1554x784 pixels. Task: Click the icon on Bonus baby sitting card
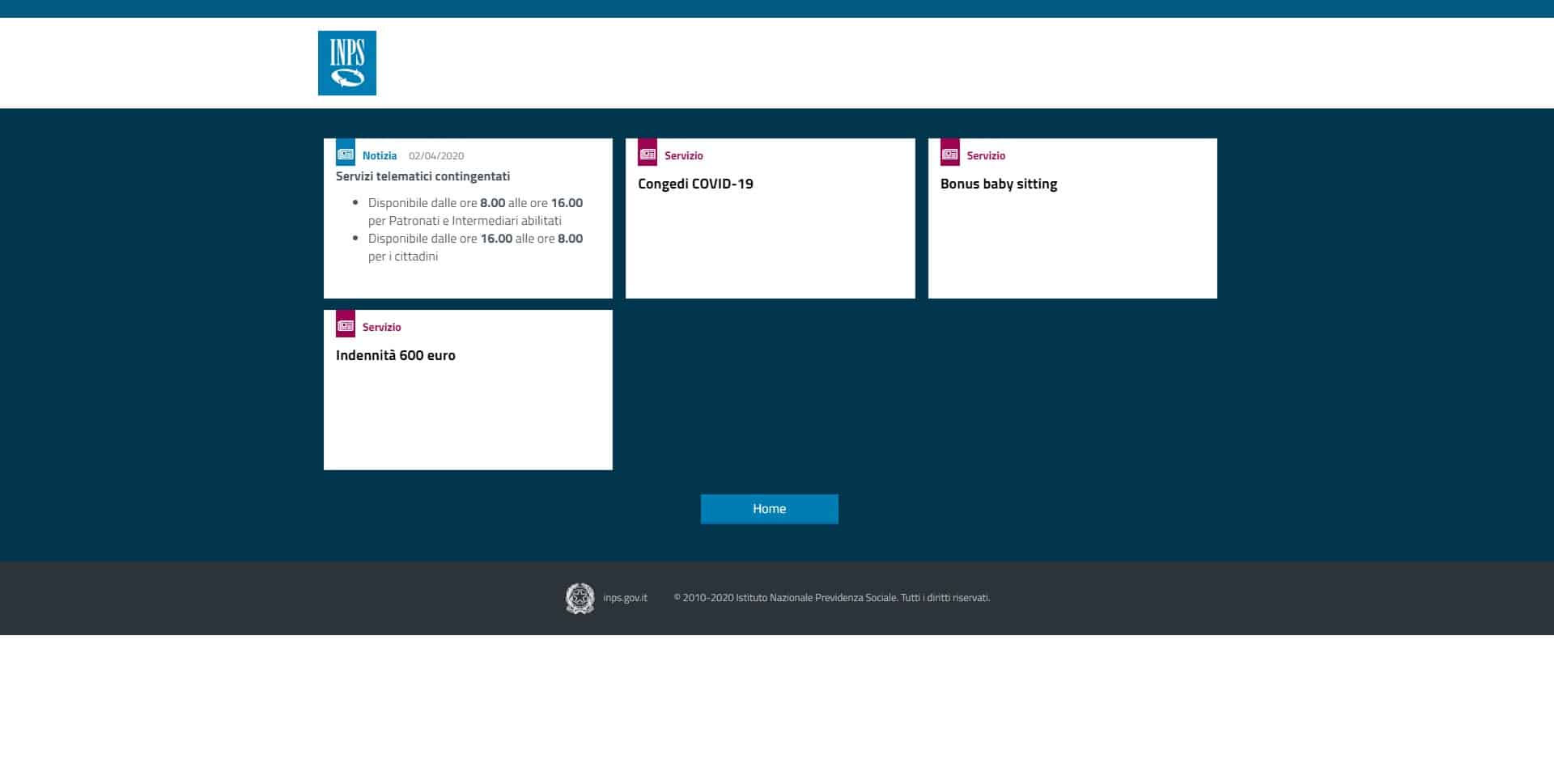pyautogui.click(x=949, y=153)
